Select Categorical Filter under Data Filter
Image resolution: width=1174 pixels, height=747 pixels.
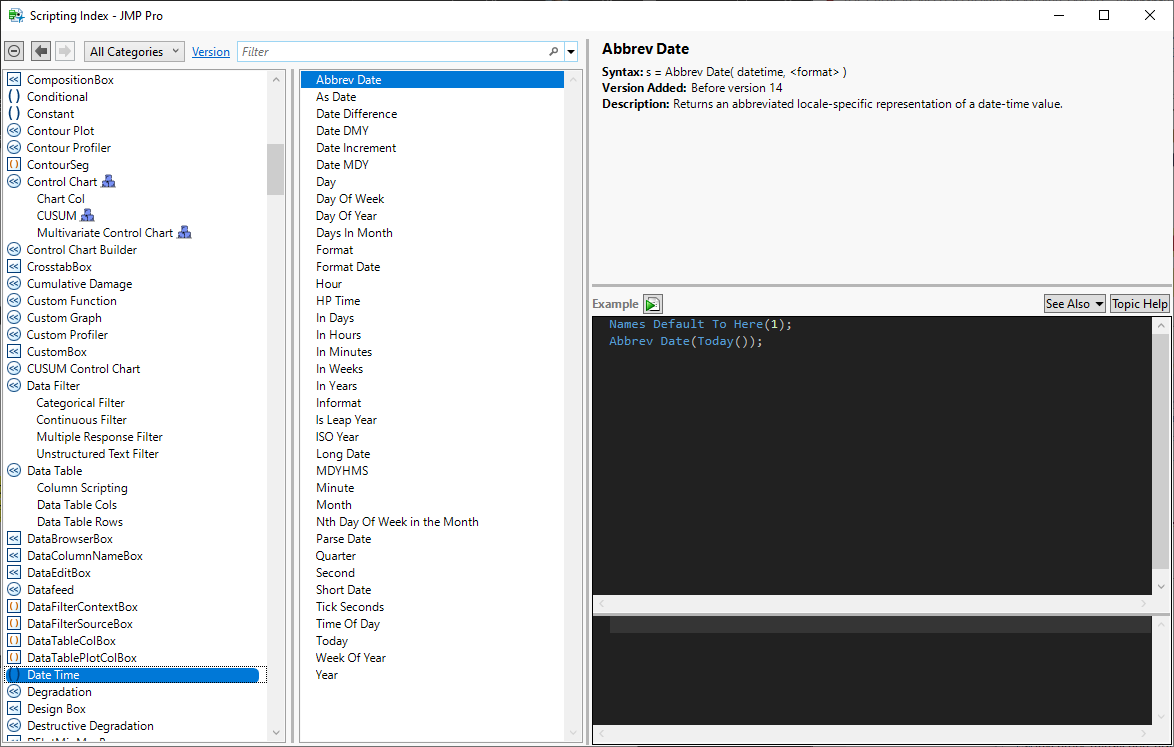[x=80, y=403]
